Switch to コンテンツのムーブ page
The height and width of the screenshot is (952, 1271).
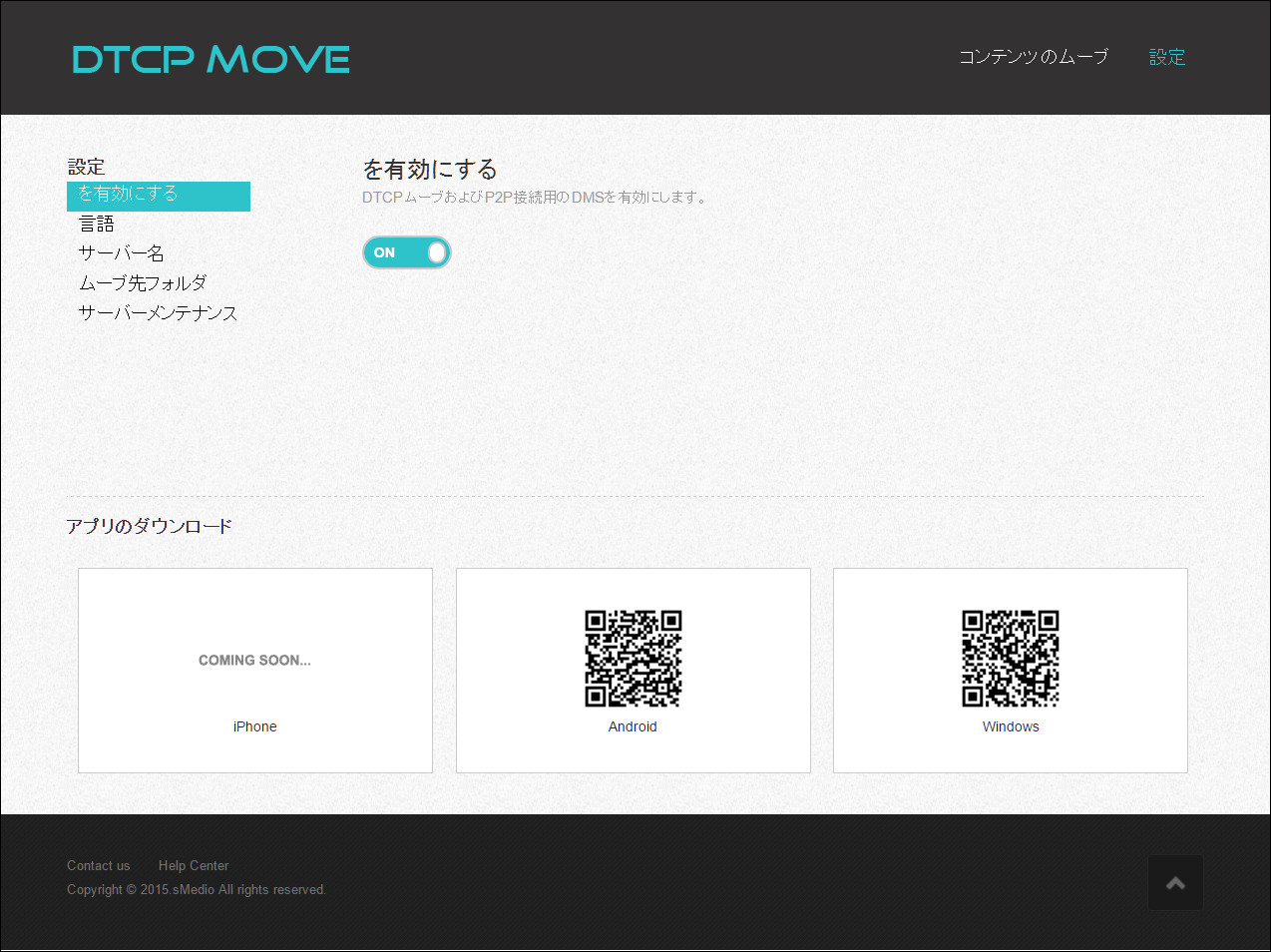(x=1032, y=57)
